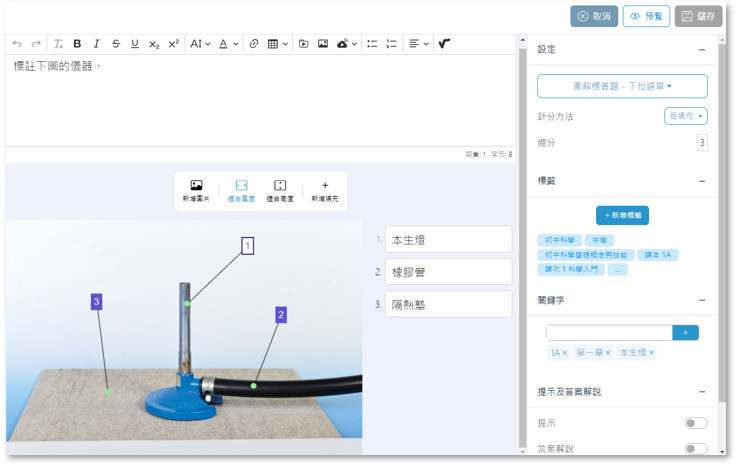Open the 圖解標簽題 question type dropdown
The image size is (736, 464).
tap(622, 86)
